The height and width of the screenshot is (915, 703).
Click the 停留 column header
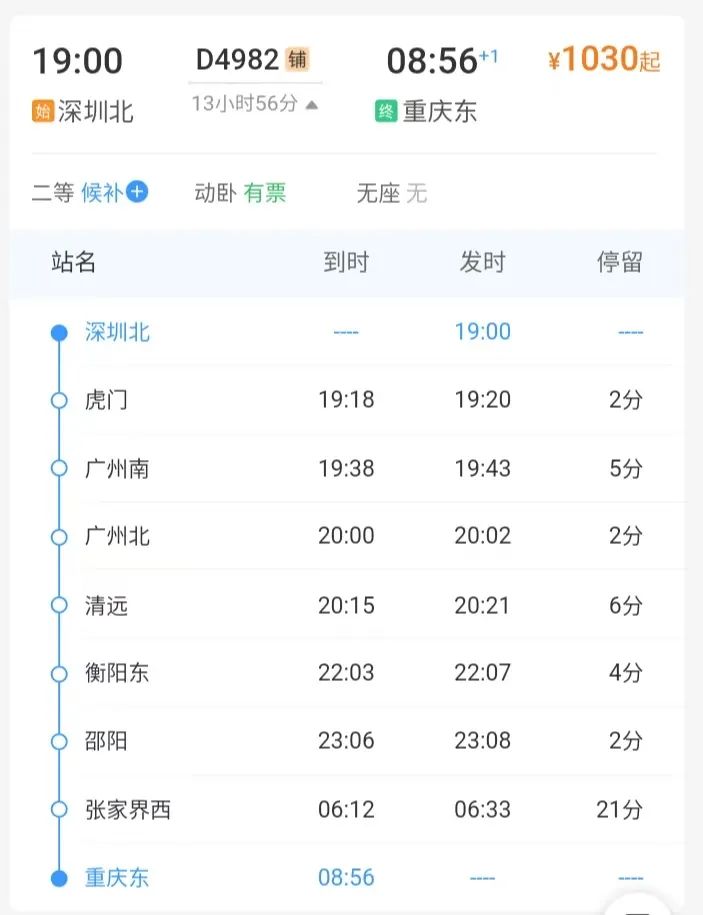(620, 261)
